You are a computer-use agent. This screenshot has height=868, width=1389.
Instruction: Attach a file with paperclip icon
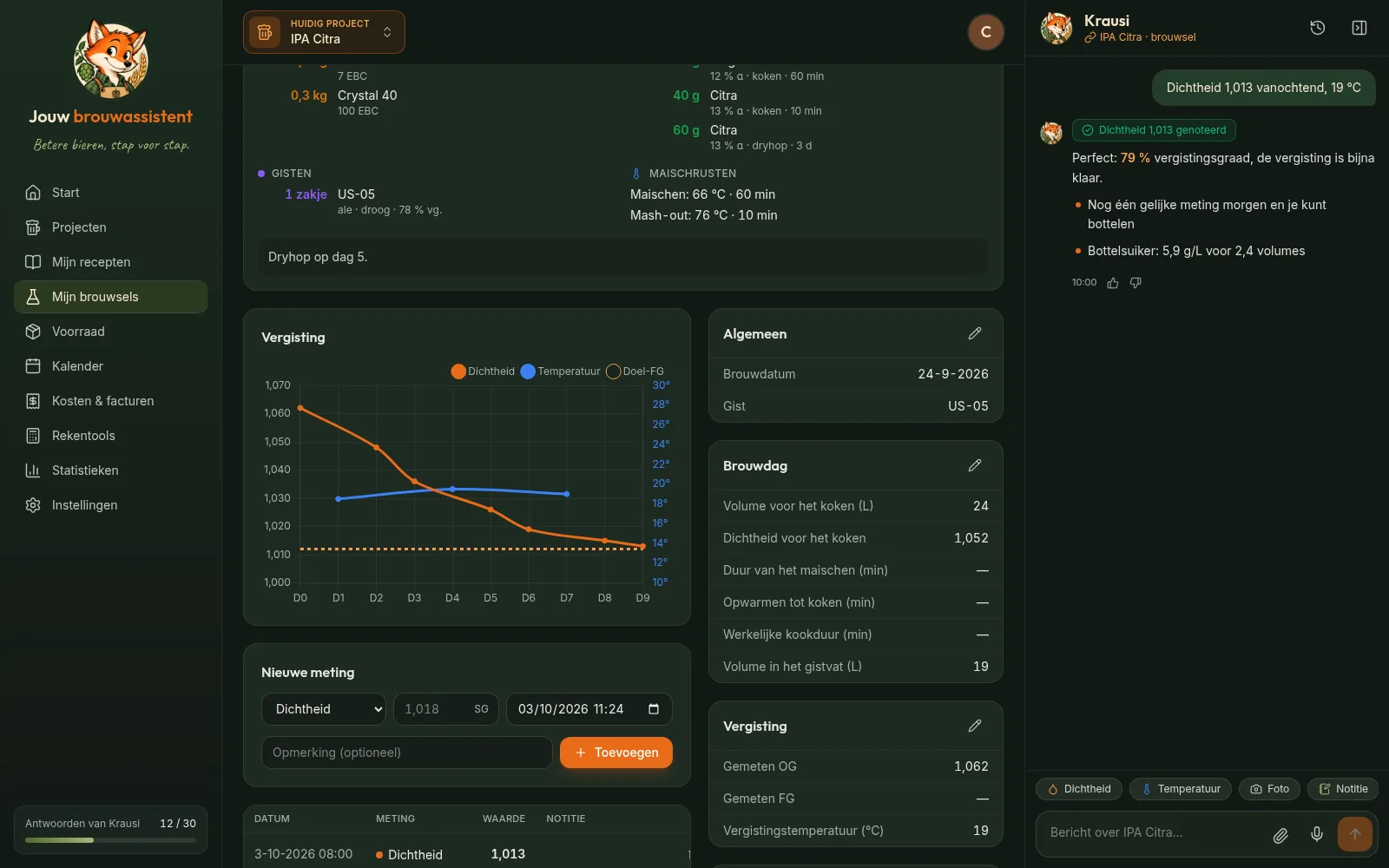1280,835
